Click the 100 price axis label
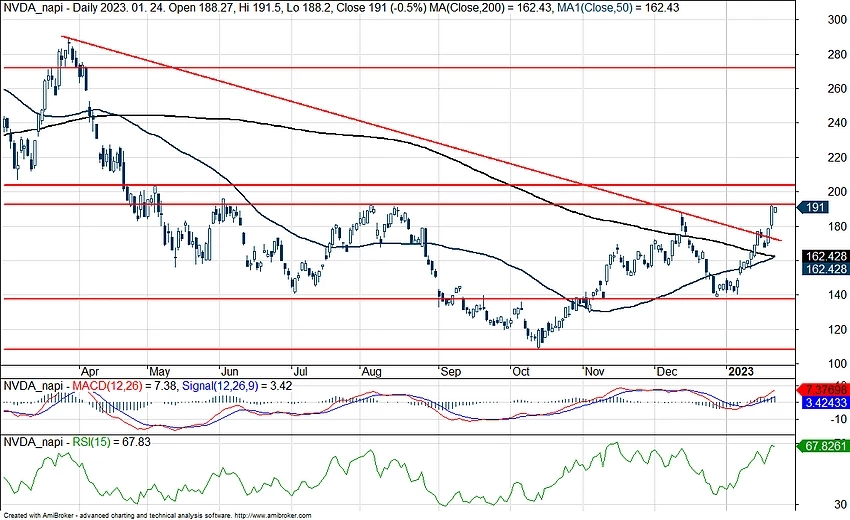850x520 pixels. tap(837, 363)
